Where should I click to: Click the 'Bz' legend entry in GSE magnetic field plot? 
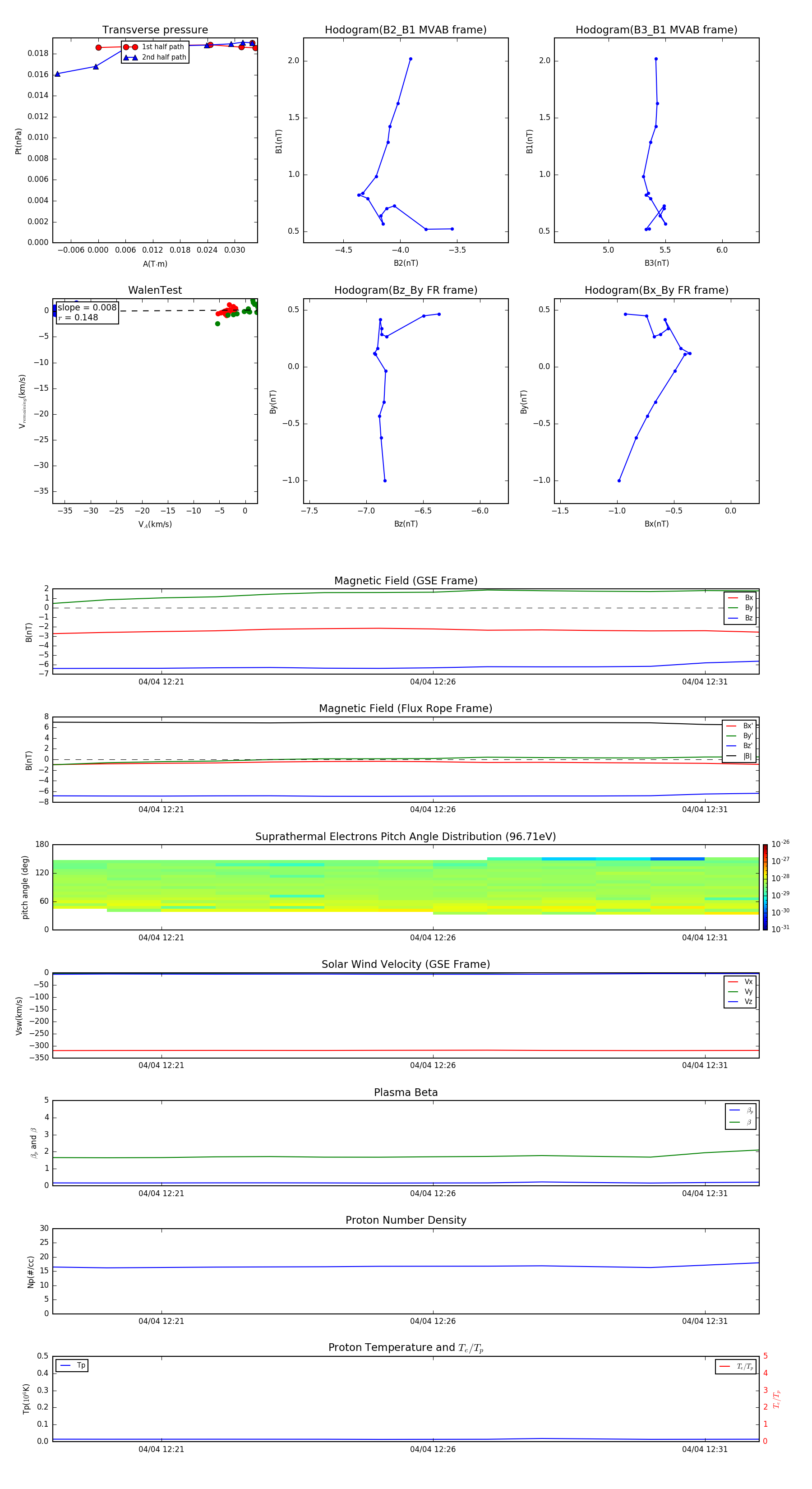[x=740, y=618]
